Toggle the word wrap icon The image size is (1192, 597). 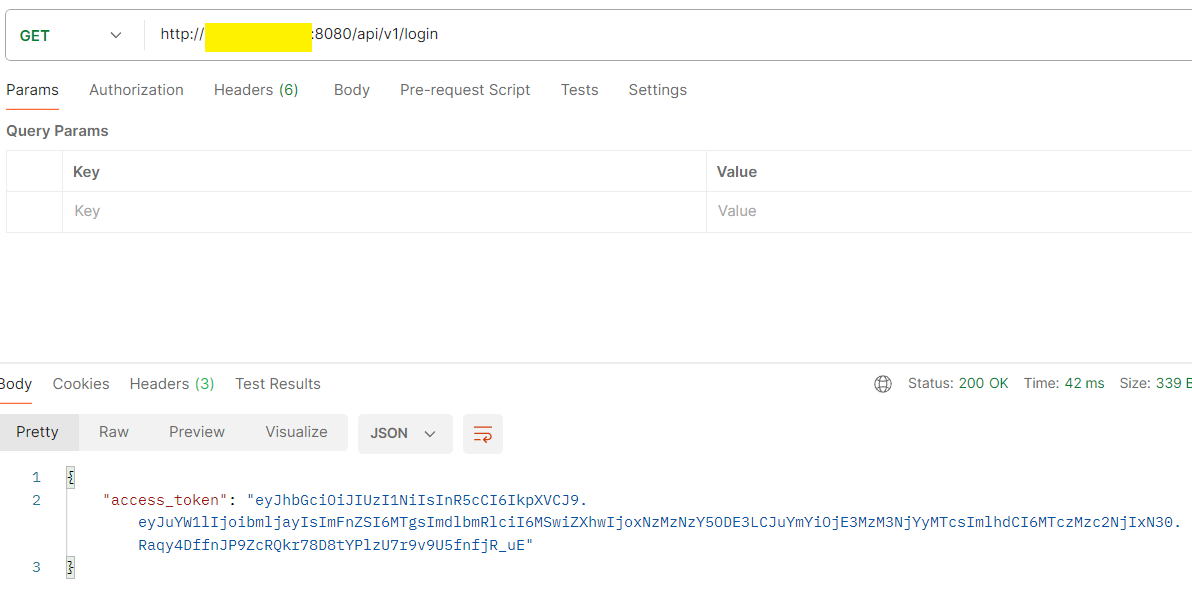click(483, 434)
